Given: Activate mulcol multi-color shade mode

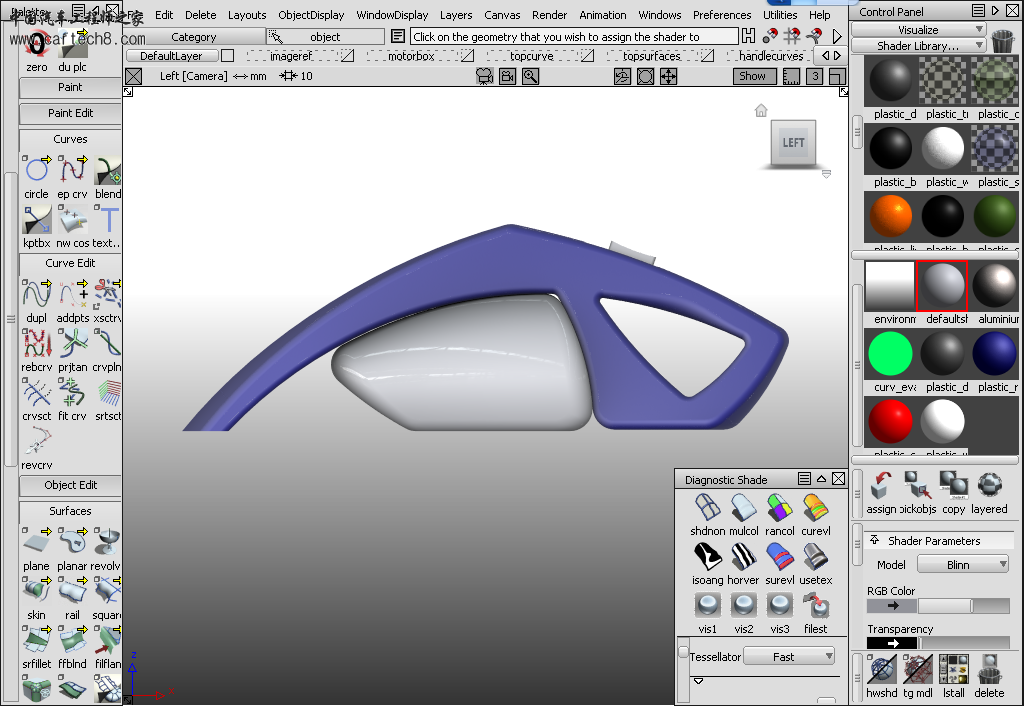Looking at the screenshot, I should pos(744,507).
